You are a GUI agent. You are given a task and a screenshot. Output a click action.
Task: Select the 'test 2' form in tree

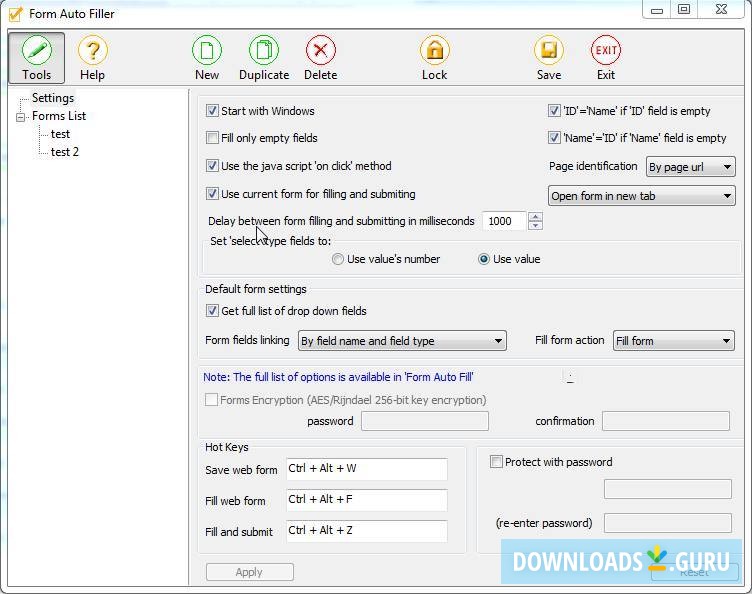pyautogui.click(x=65, y=152)
